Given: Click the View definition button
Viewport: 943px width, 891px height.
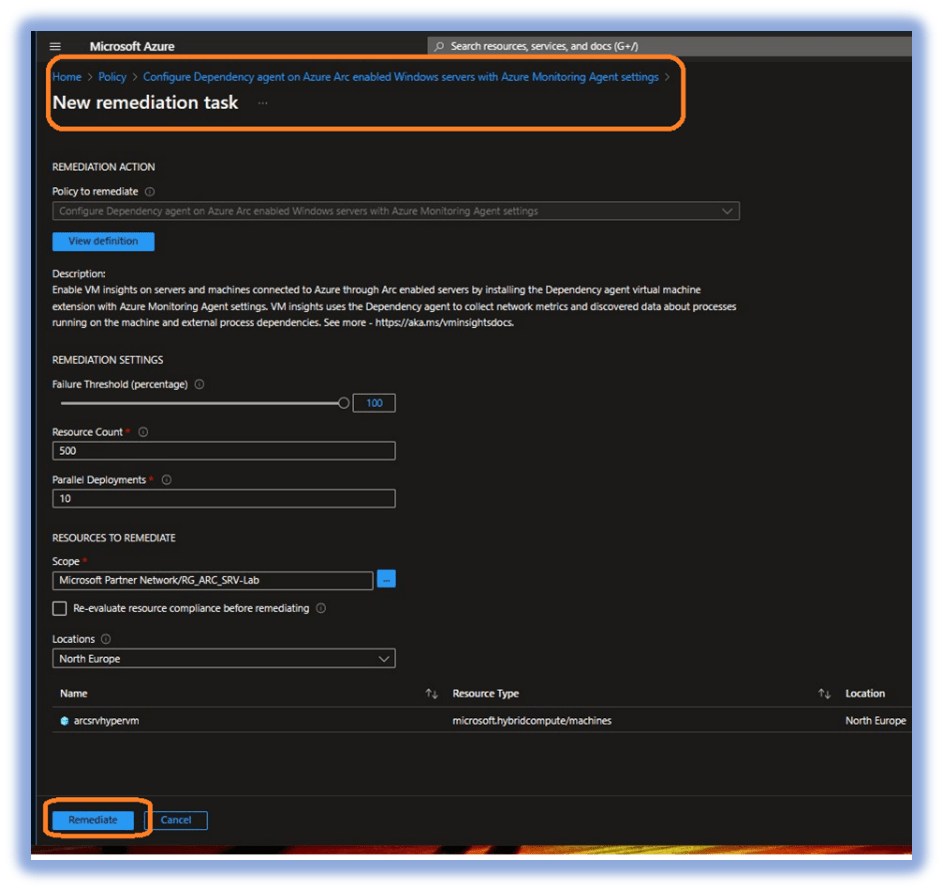Looking at the screenshot, I should click(x=103, y=241).
